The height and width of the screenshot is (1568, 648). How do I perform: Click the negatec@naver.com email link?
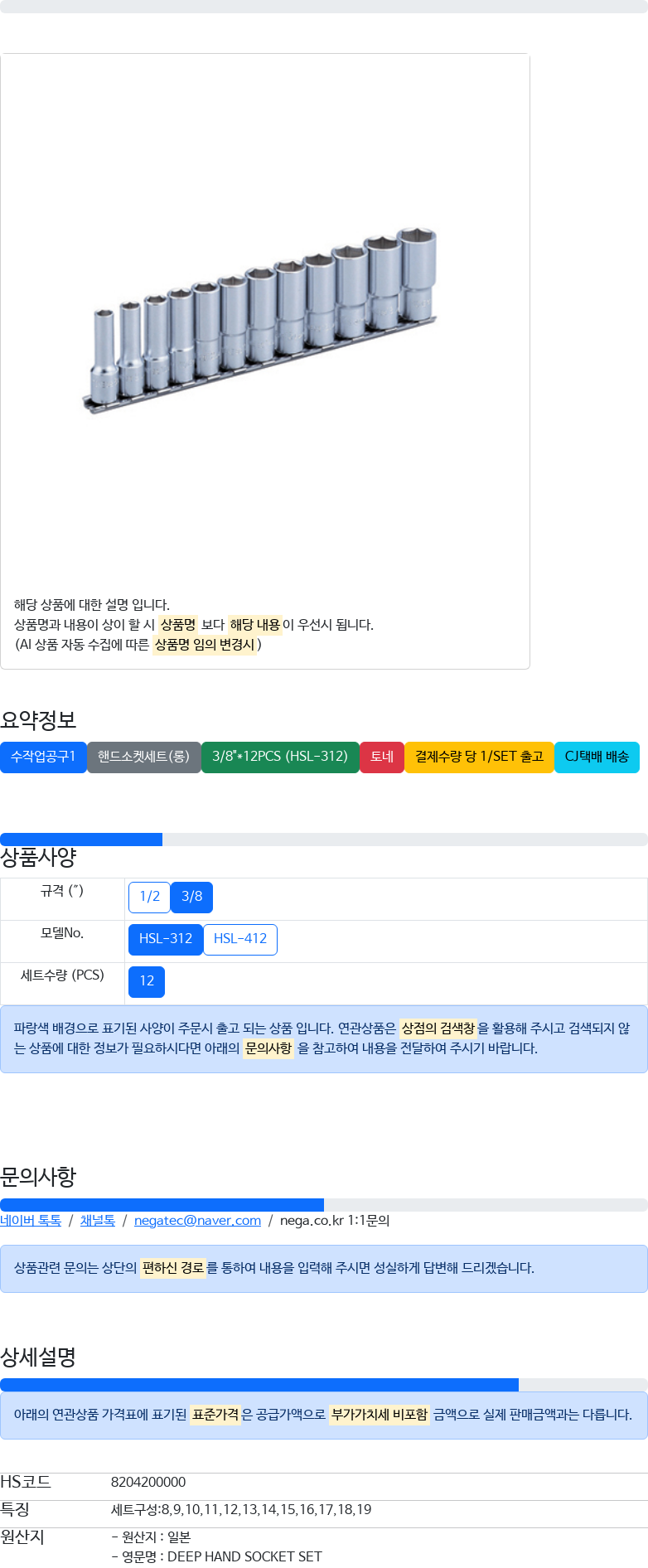197,1221
